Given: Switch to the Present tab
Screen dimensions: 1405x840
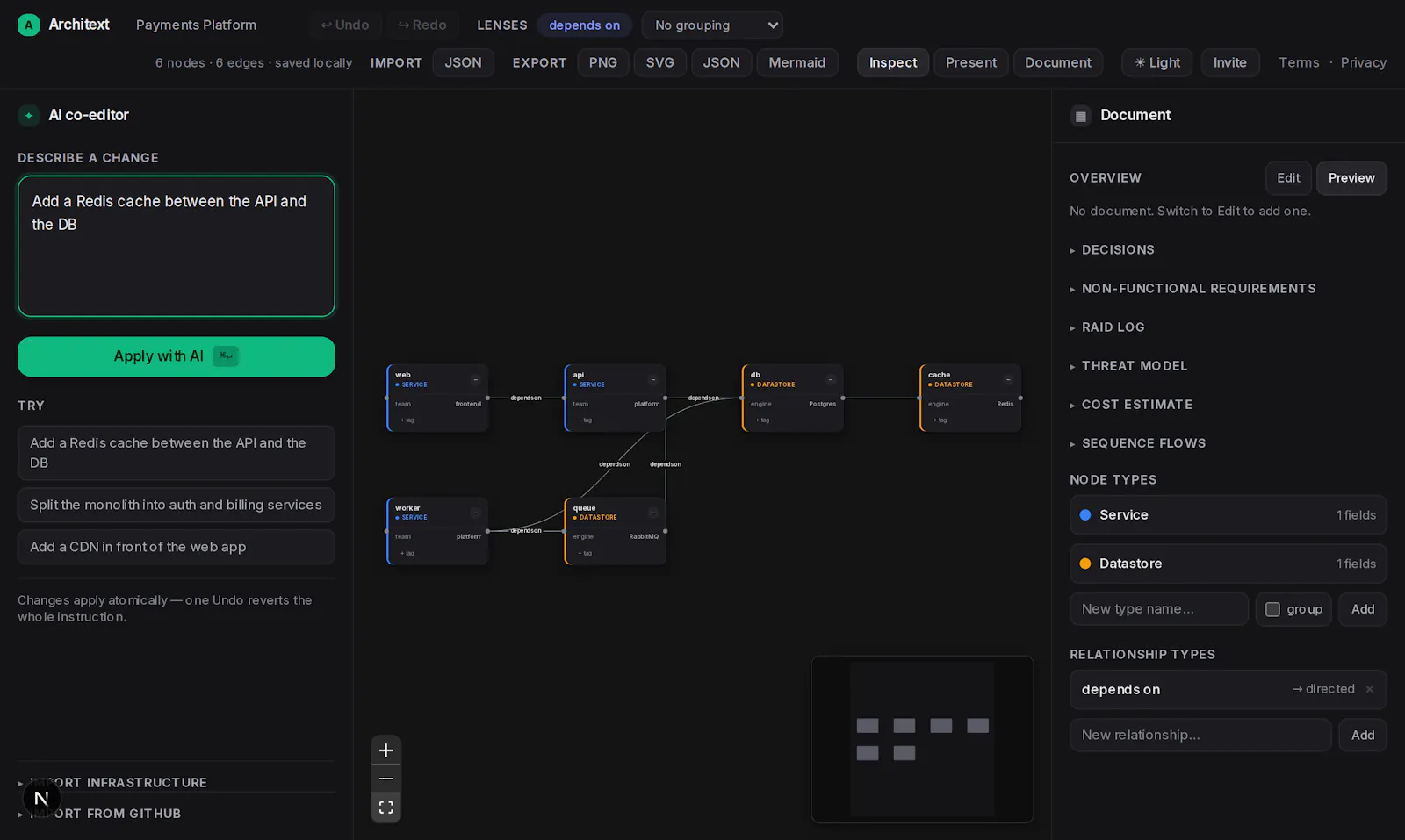Looking at the screenshot, I should [x=971, y=62].
